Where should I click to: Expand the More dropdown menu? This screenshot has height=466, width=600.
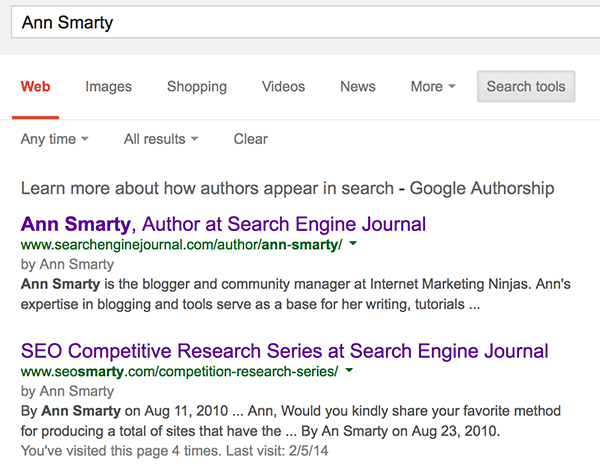432,87
